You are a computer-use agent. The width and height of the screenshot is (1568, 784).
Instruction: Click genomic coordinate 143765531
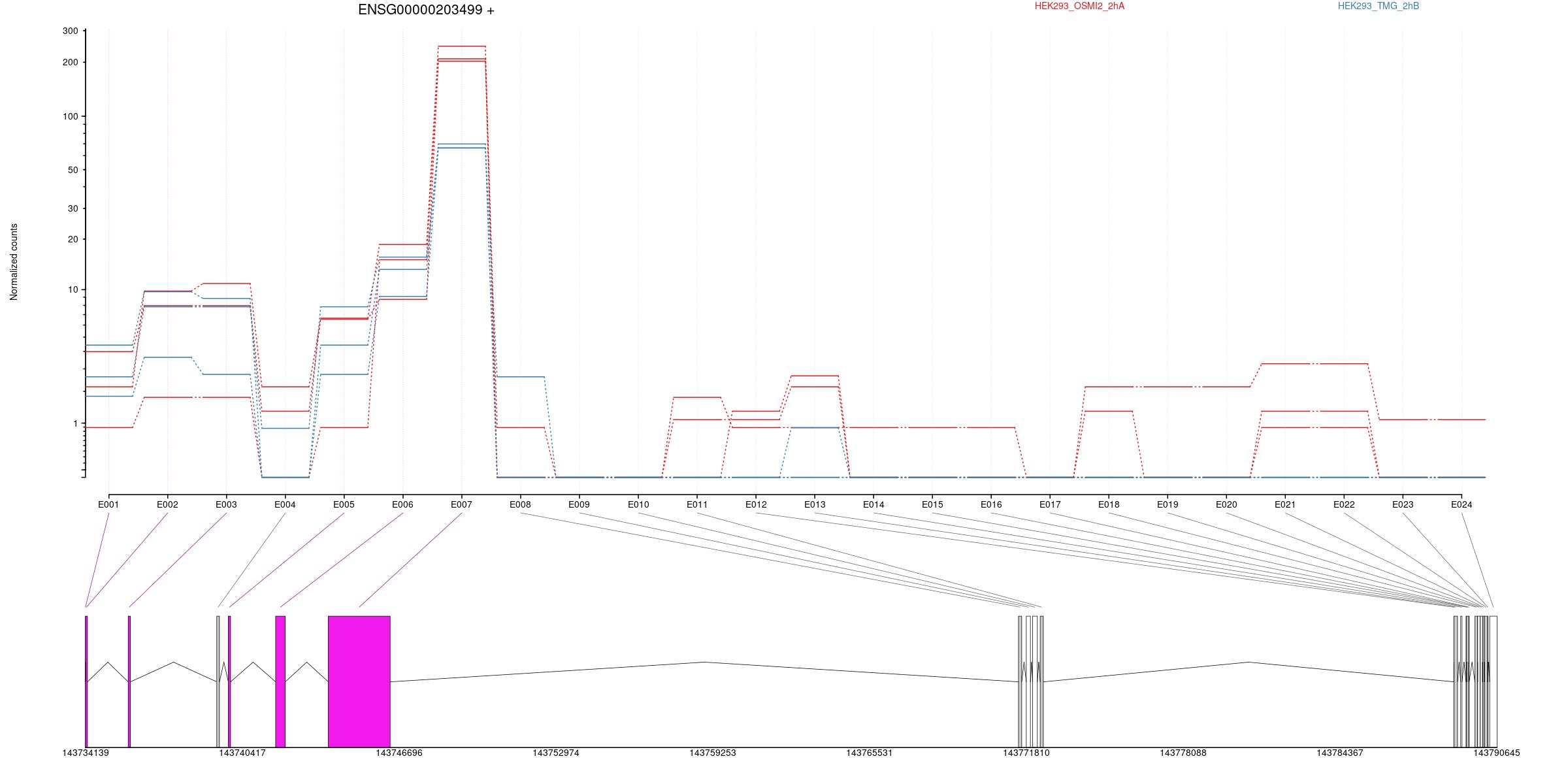[x=870, y=753]
